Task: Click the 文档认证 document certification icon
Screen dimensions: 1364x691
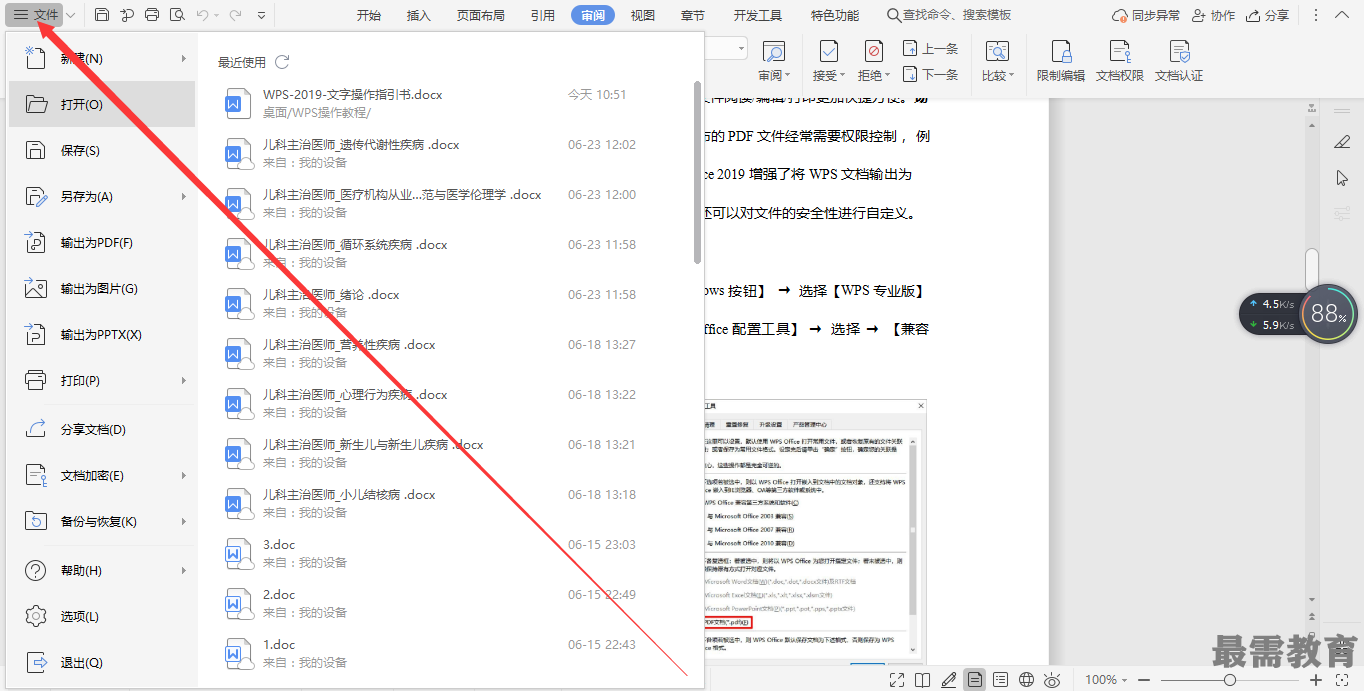Action: click(x=1179, y=52)
